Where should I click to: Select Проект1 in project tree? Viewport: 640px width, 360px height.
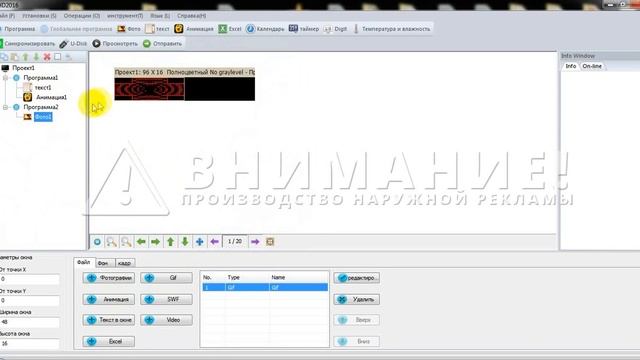pyautogui.click(x=23, y=68)
